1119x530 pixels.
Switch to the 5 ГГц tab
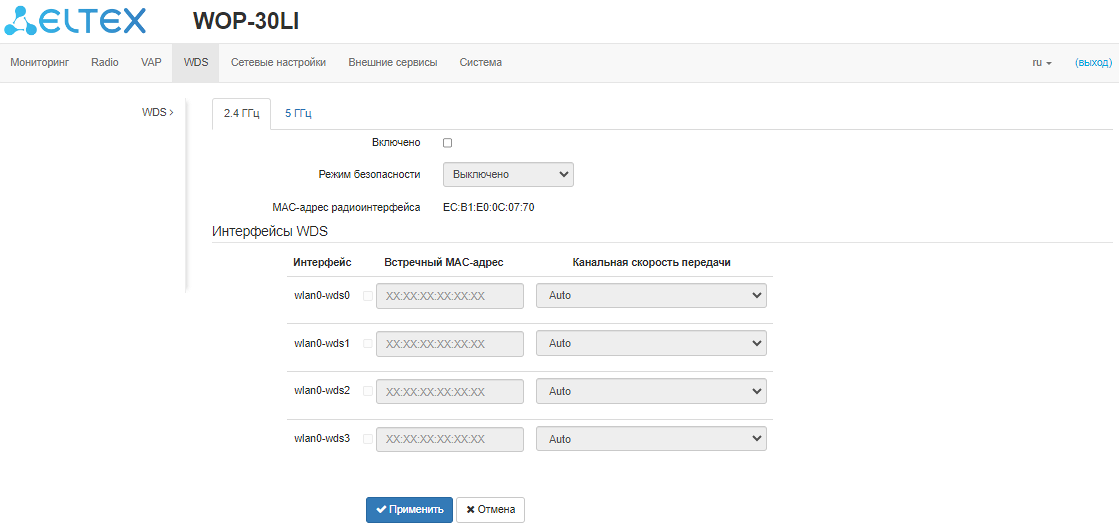tap(298, 114)
